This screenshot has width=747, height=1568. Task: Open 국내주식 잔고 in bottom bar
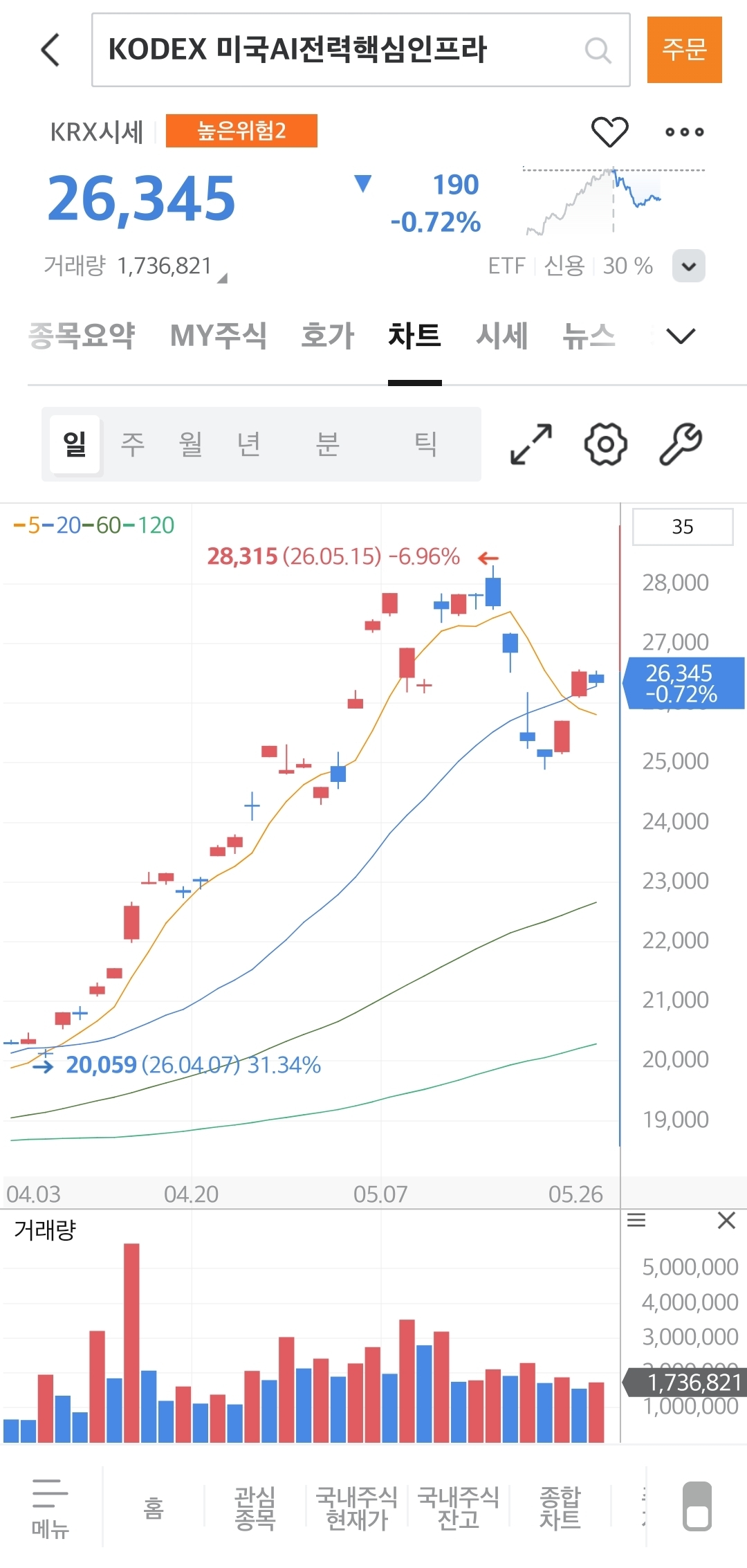coord(459,1508)
